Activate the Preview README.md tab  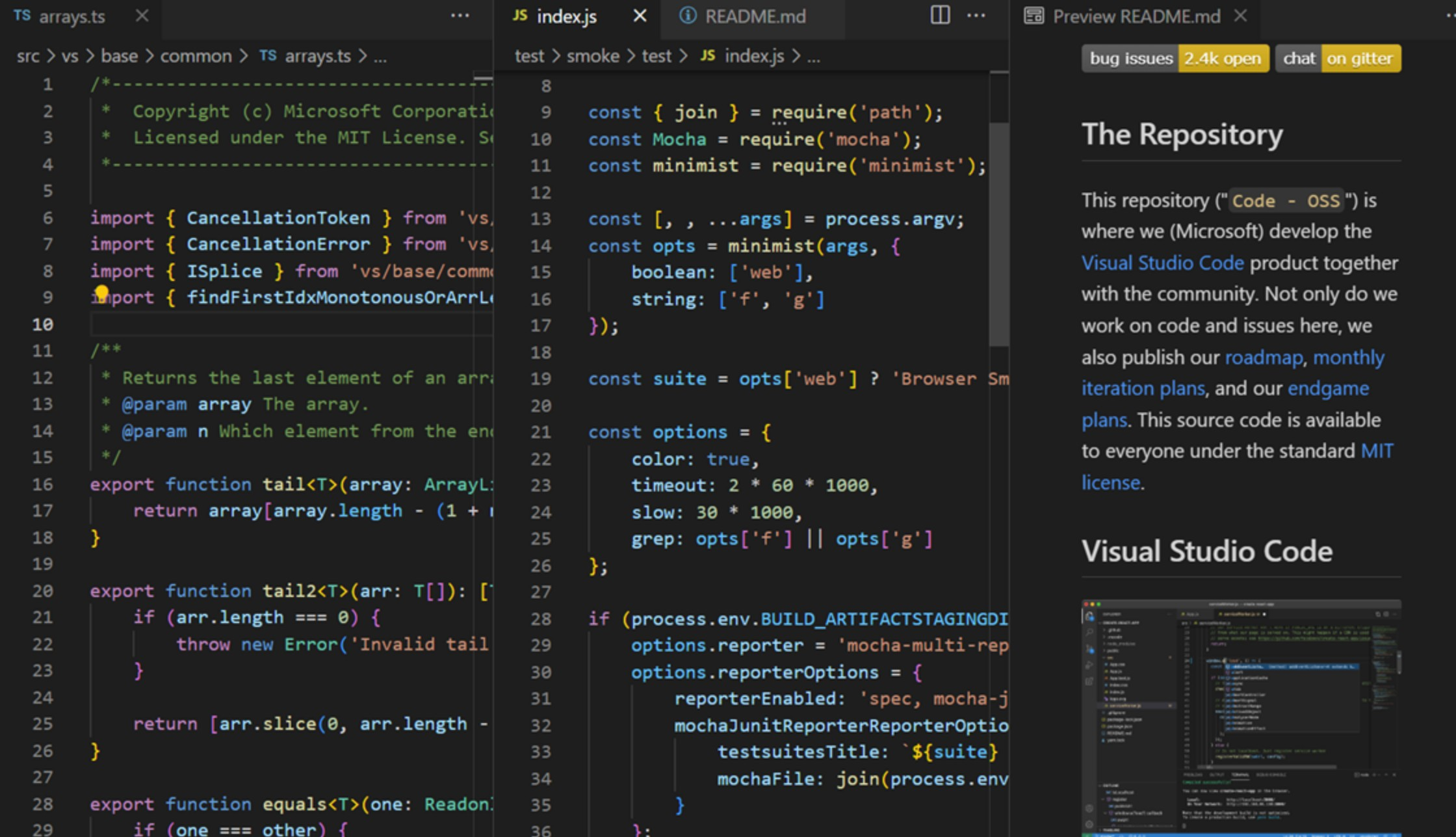tap(1135, 16)
